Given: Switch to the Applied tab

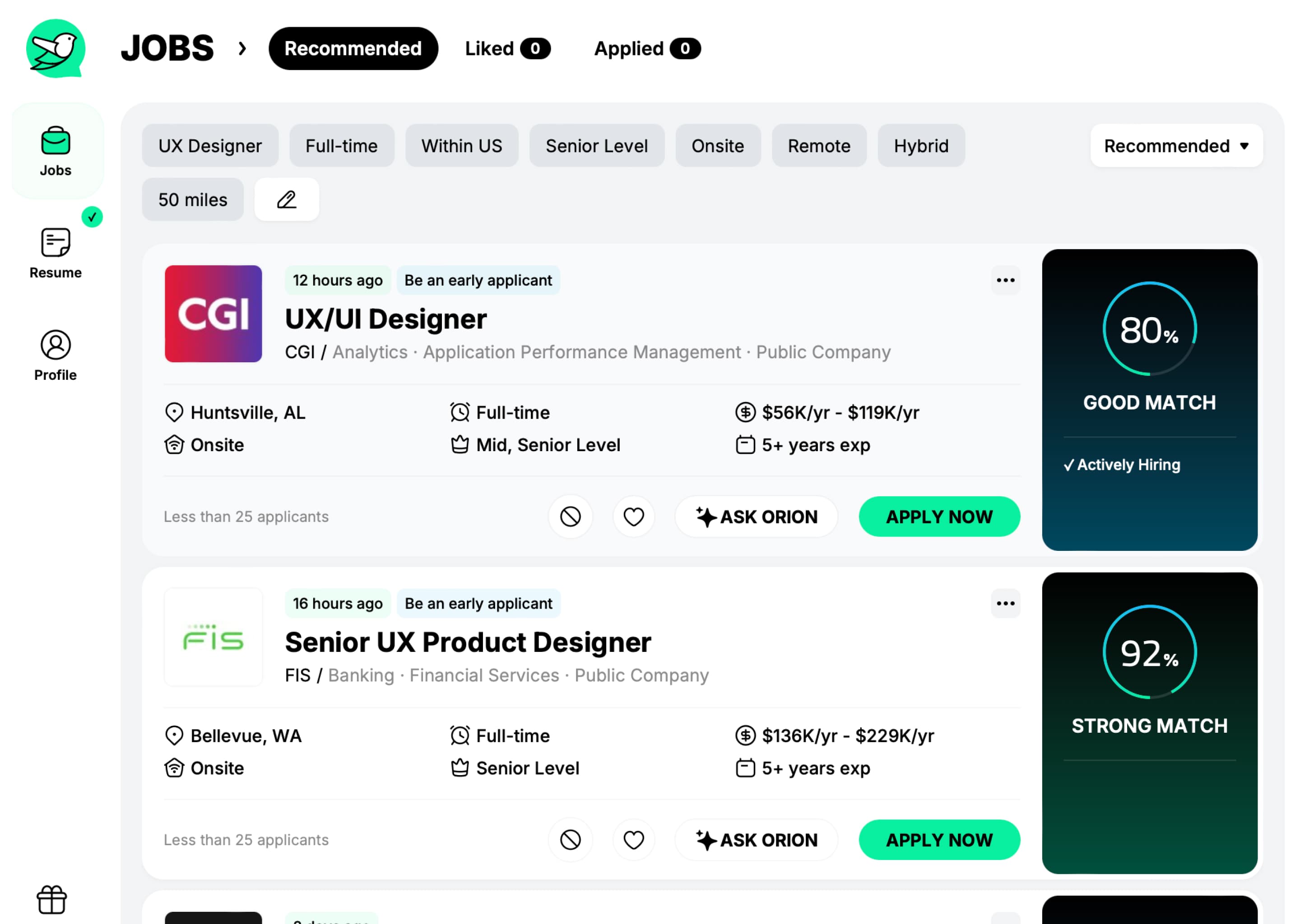Looking at the screenshot, I should click(647, 48).
